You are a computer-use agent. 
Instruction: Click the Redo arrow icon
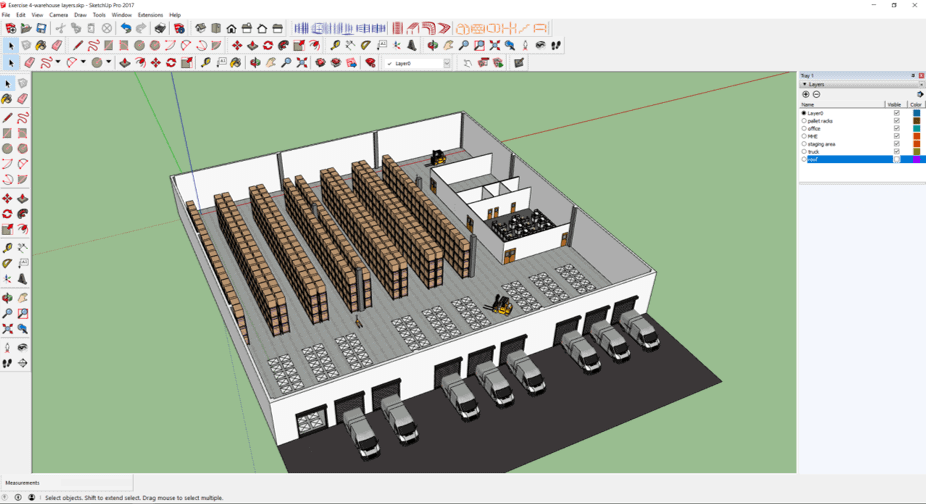141,28
